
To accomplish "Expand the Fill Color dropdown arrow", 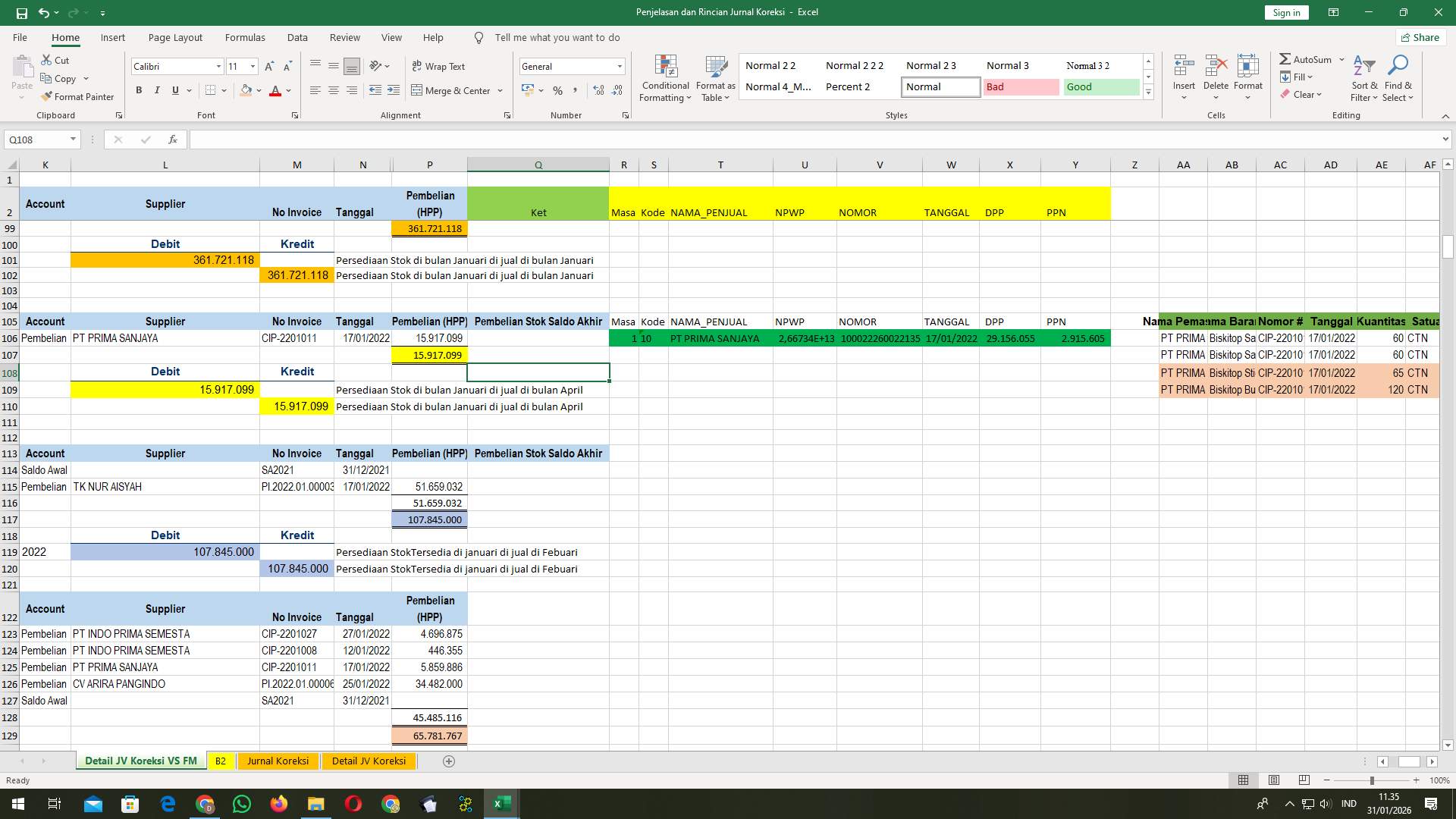I will pyautogui.click(x=259, y=90).
